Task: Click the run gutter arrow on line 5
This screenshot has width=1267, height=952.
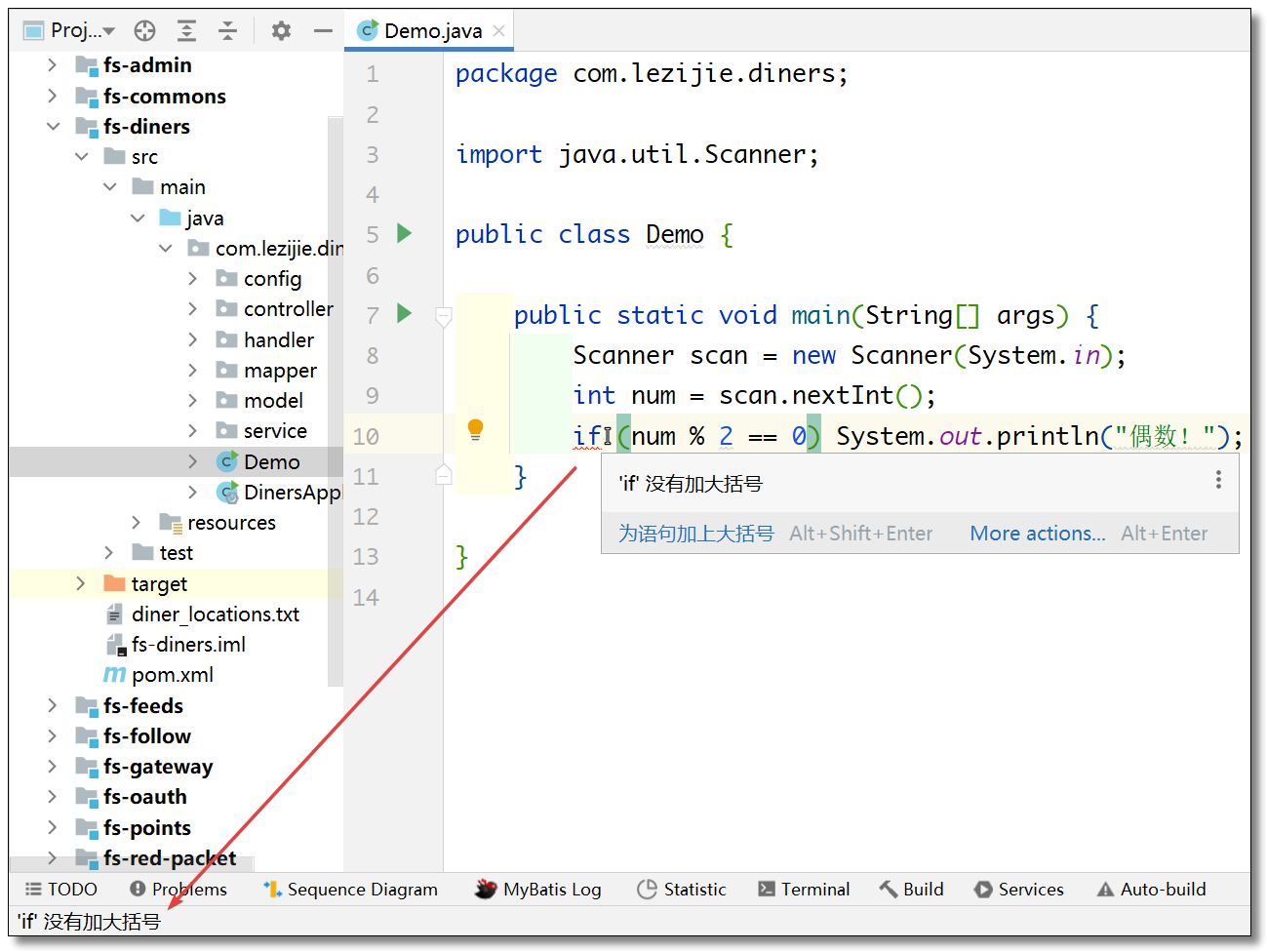Action: point(405,233)
